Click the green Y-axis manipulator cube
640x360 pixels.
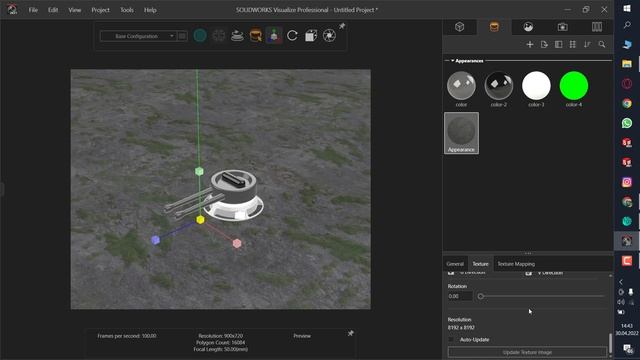coord(199,171)
